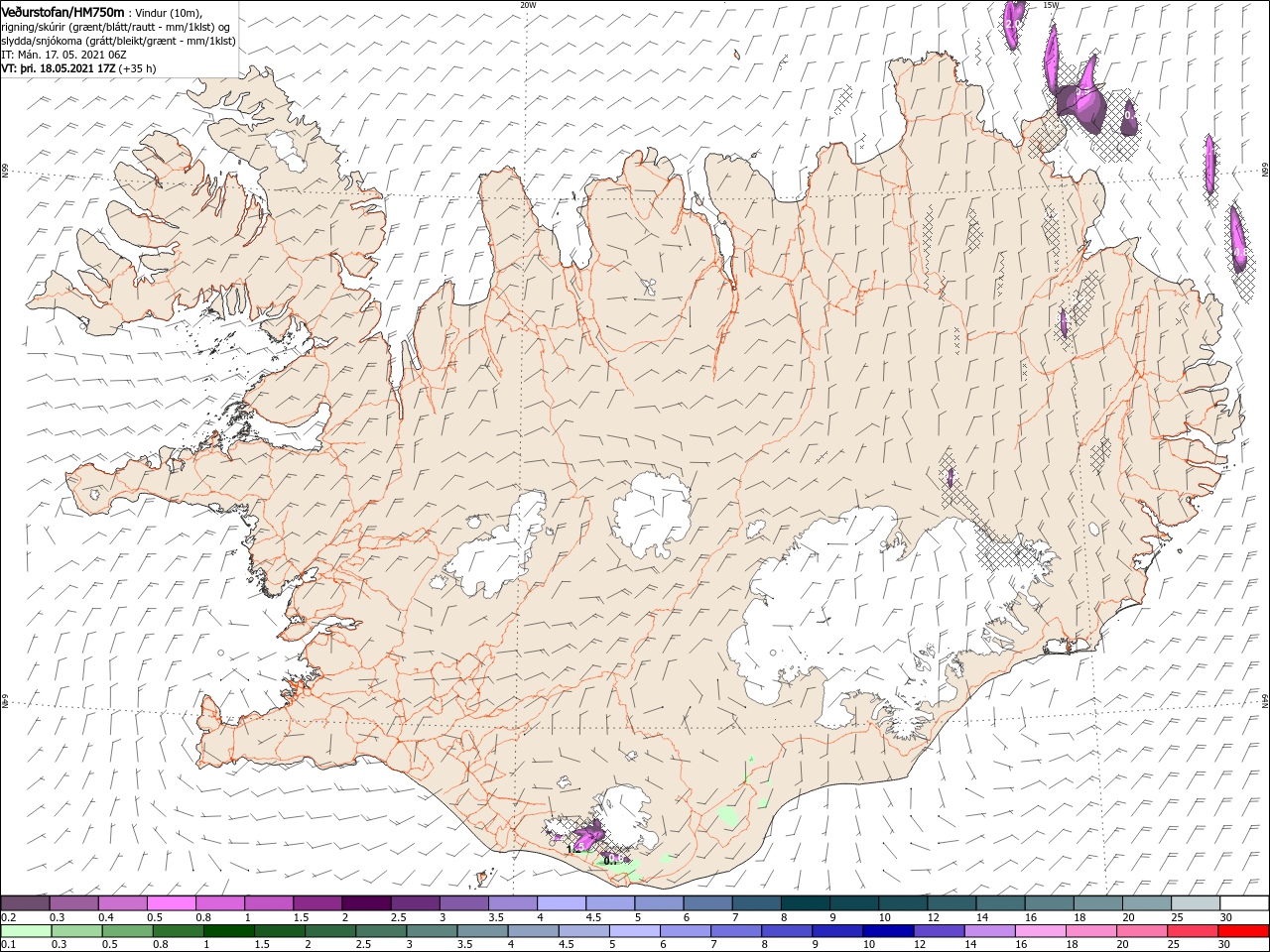Click the 20W longitude label
The width and height of the screenshot is (1270, 952).
pos(528,5)
